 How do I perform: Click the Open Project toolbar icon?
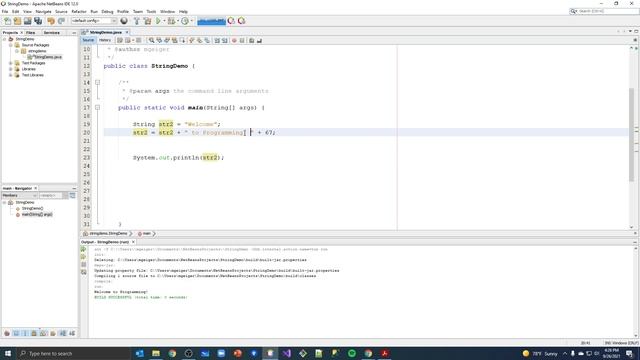click(27, 21)
